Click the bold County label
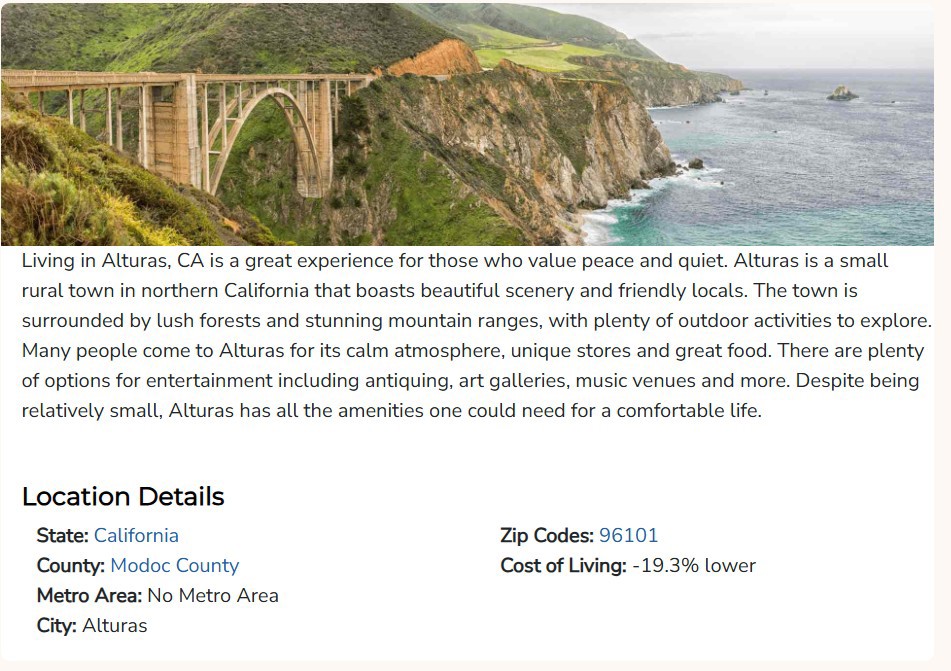951x671 pixels. (70, 565)
